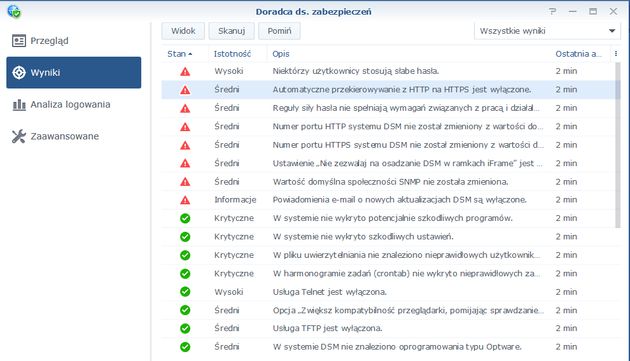Click 'Informacje' severity cell
The width and height of the screenshot is (630, 361).
(235, 200)
